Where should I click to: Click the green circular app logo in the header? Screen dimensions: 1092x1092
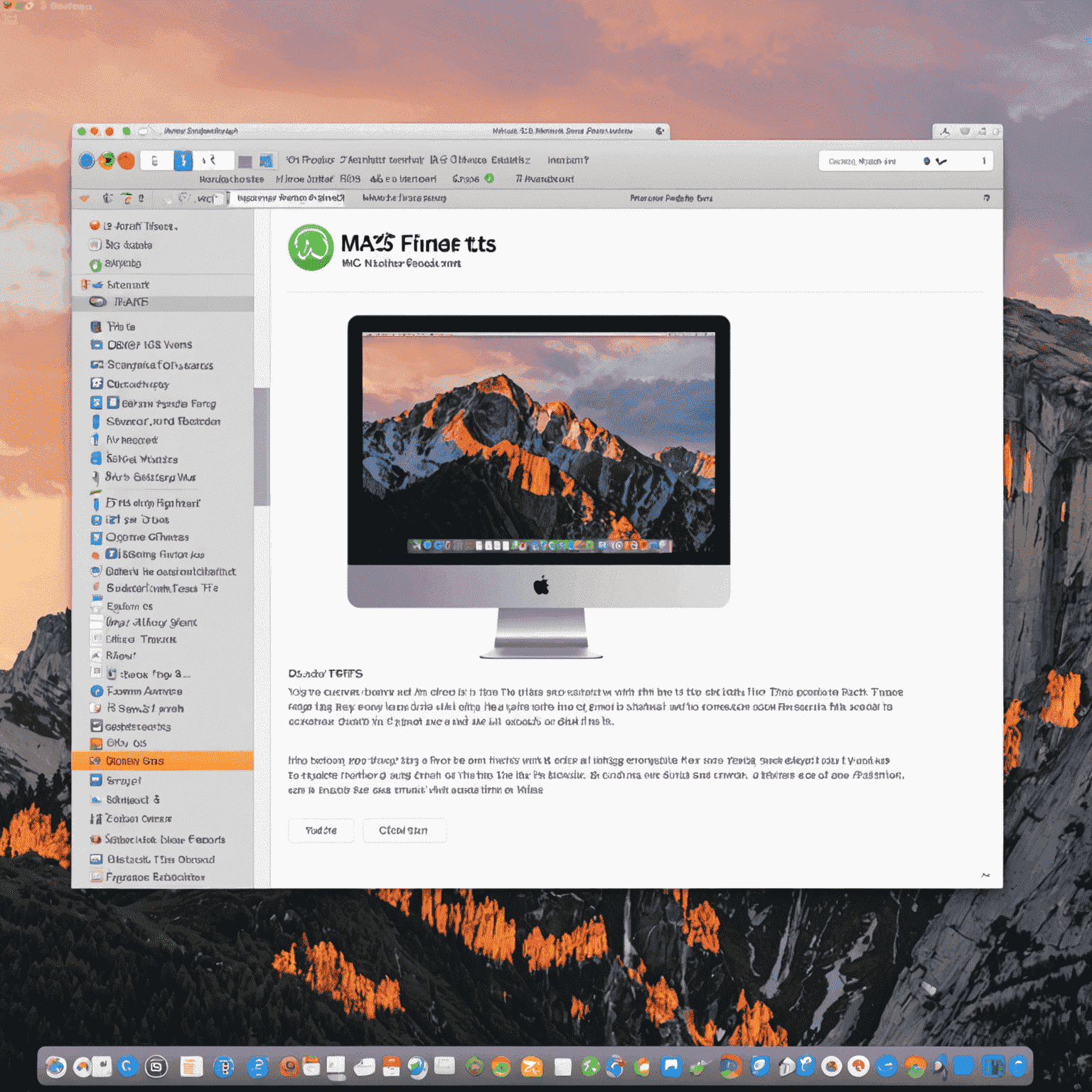pyautogui.click(x=311, y=247)
